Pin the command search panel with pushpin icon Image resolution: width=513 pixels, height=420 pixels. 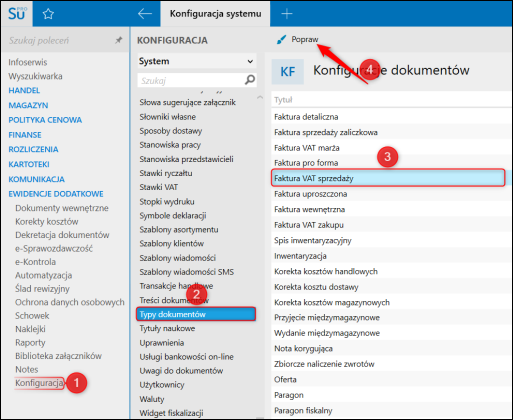point(118,40)
